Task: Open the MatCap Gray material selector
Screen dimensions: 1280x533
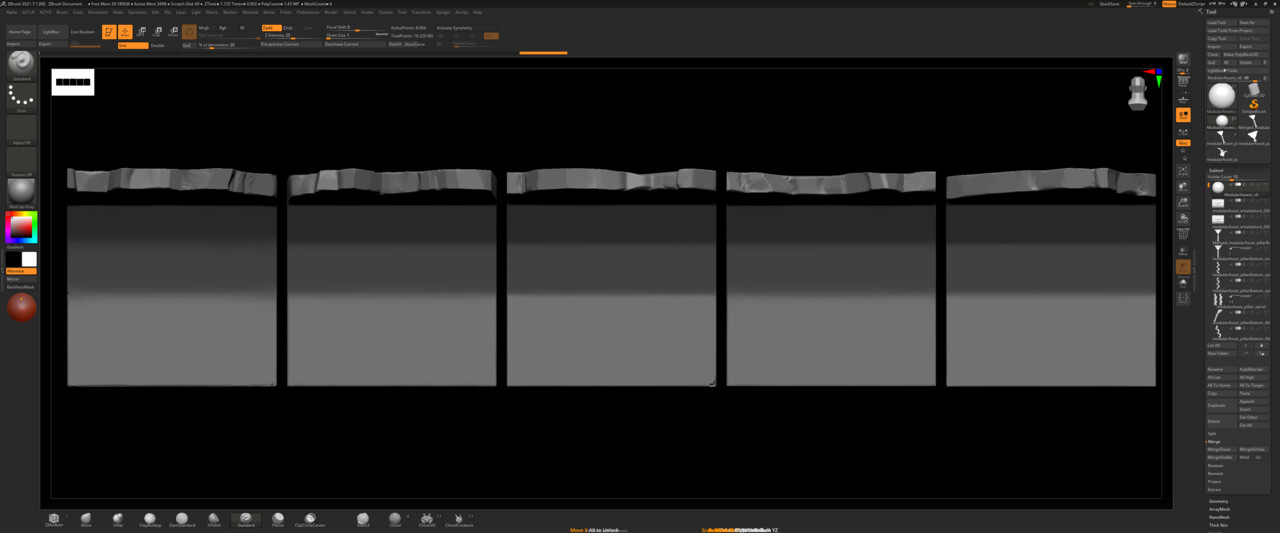Action: [x=21, y=191]
